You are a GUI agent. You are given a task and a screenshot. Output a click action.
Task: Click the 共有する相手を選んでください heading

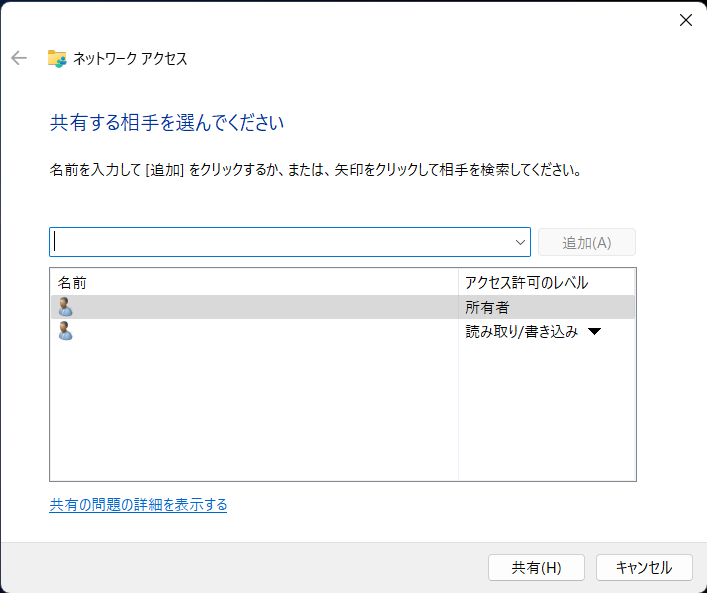(167, 123)
